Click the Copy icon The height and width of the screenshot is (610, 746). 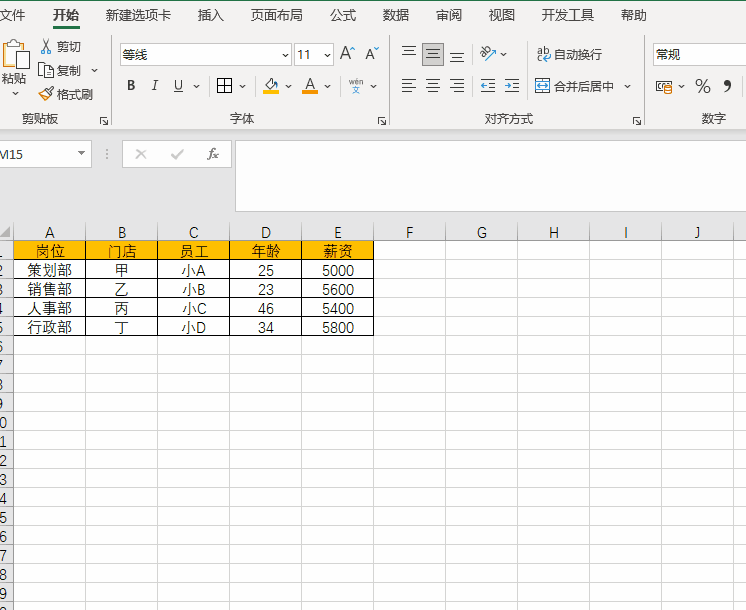46,70
